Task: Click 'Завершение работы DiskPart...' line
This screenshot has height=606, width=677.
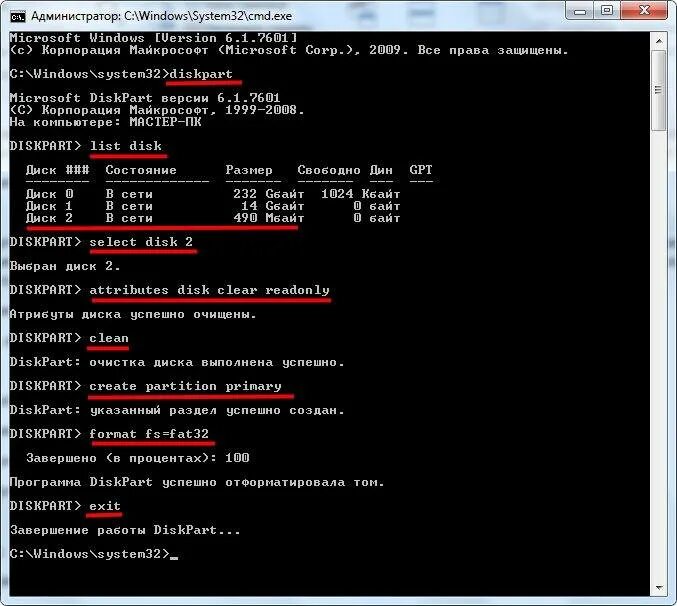Action: (125, 530)
